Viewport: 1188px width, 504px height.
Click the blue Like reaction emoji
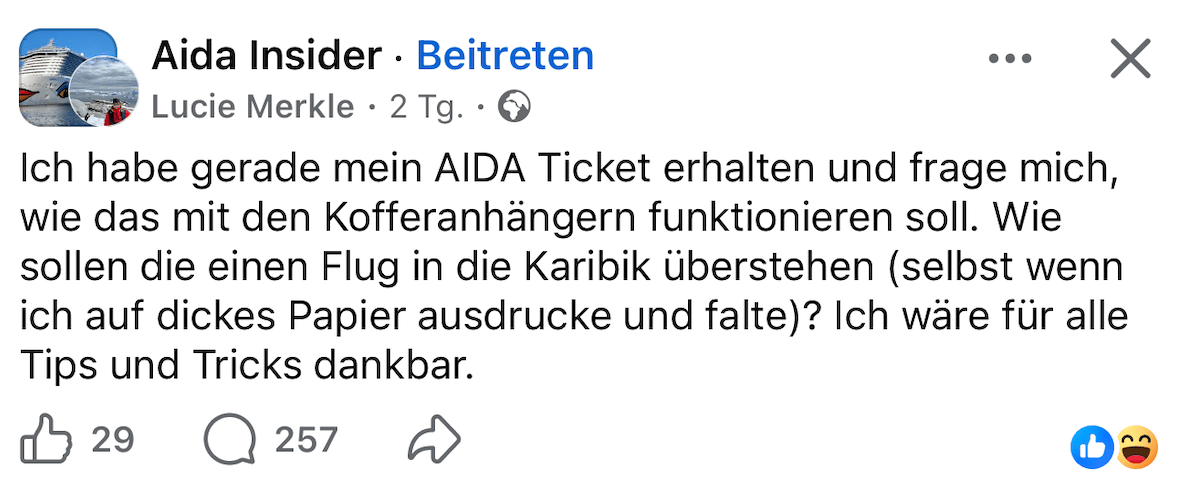1091,447
